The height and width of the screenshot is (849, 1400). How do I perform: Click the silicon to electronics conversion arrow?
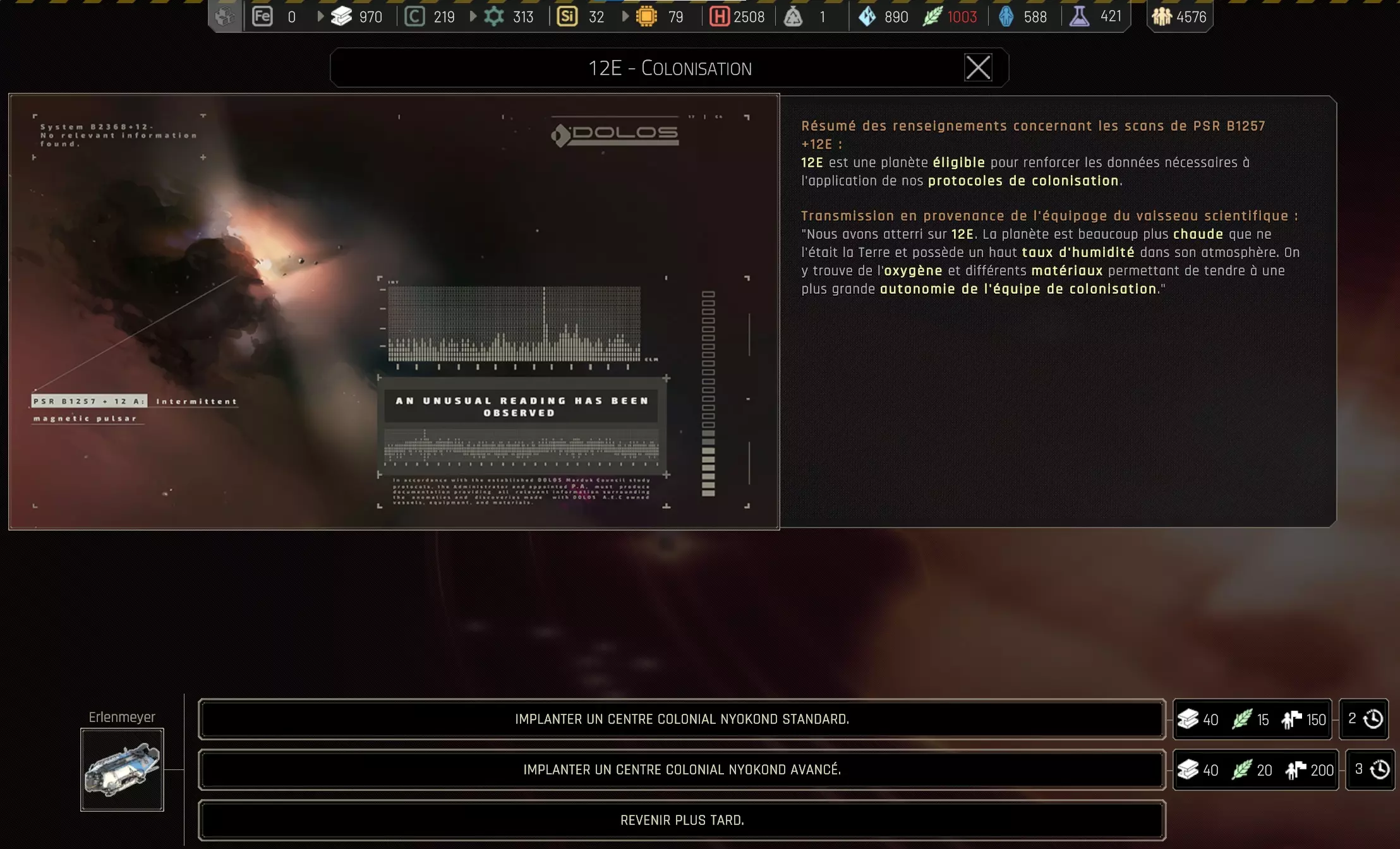pos(625,16)
